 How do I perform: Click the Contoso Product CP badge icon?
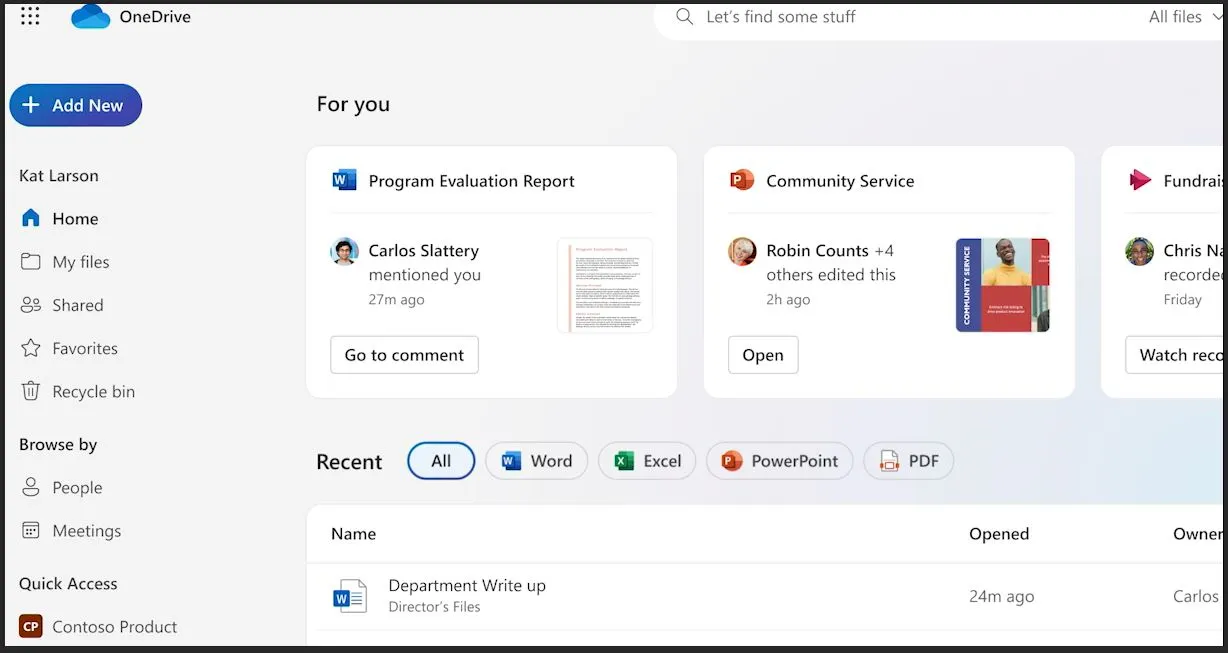pos(31,627)
